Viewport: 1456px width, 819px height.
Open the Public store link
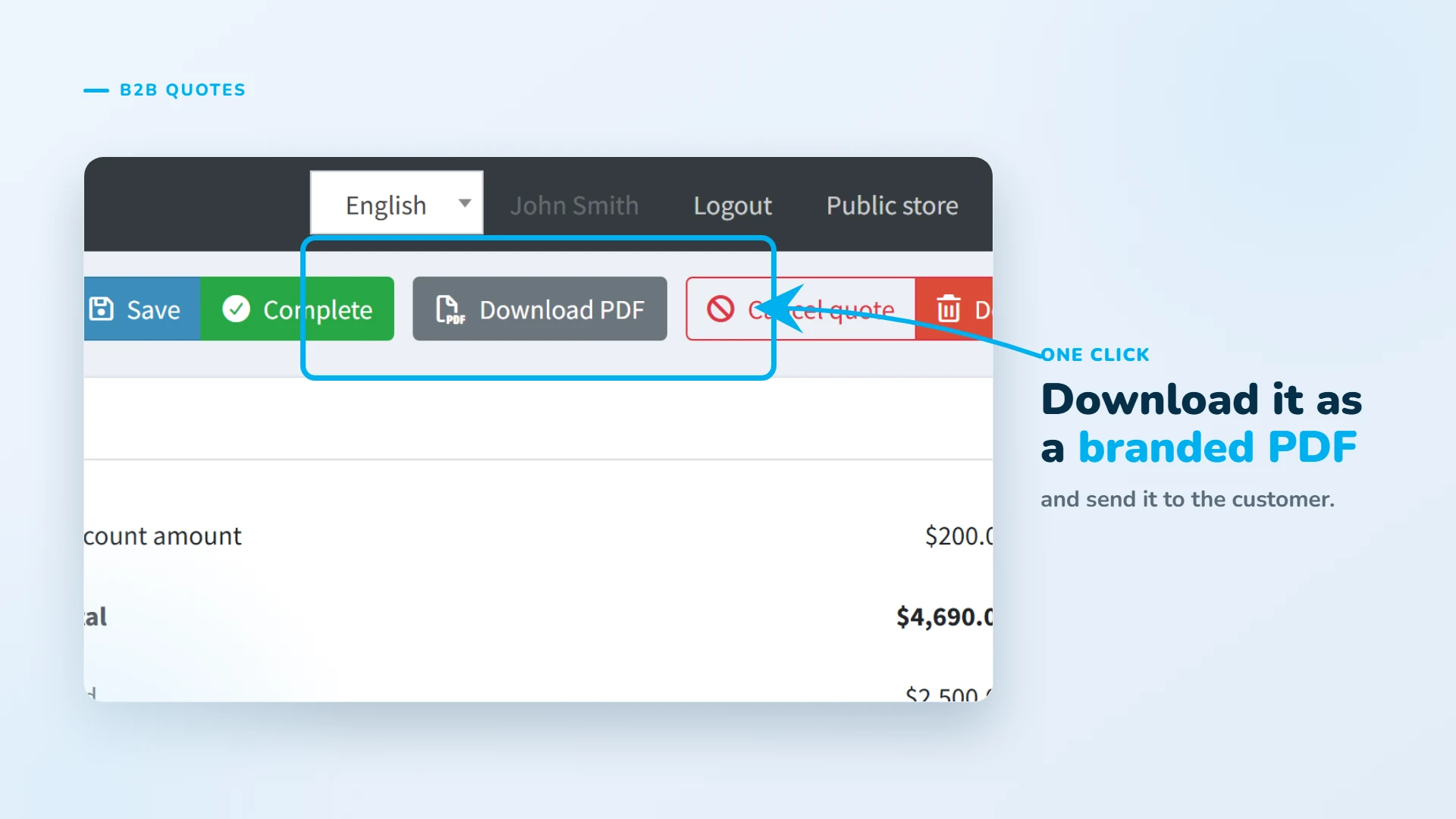point(892,206)
